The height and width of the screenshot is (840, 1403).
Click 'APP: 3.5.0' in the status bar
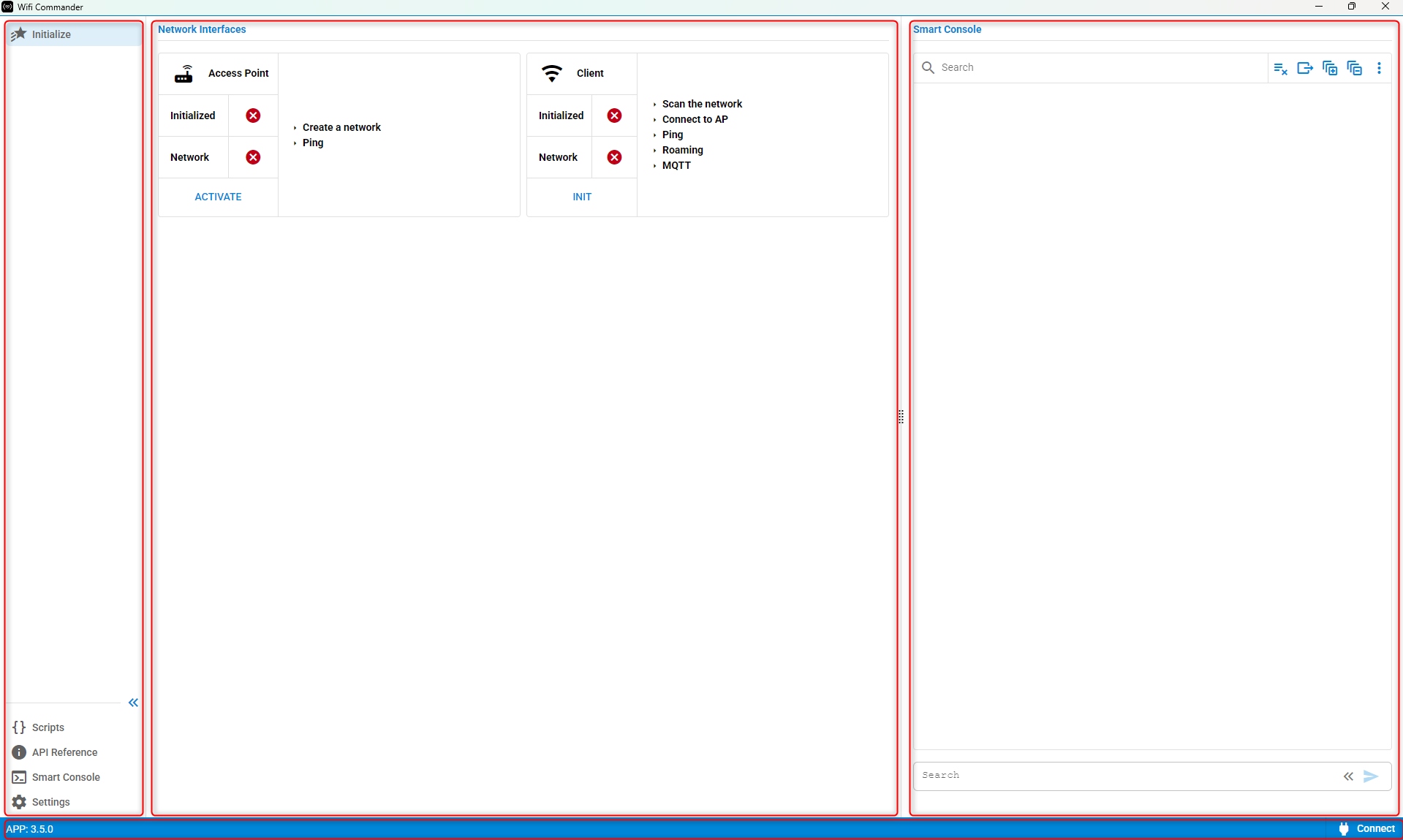click(30, 829)
